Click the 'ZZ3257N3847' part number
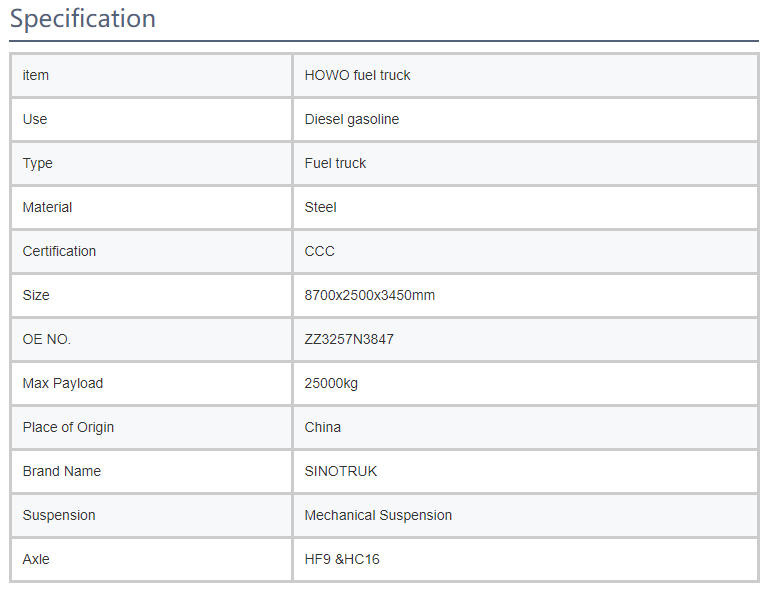The width and height of the screenshot is (771, 592). pos(349,339)
